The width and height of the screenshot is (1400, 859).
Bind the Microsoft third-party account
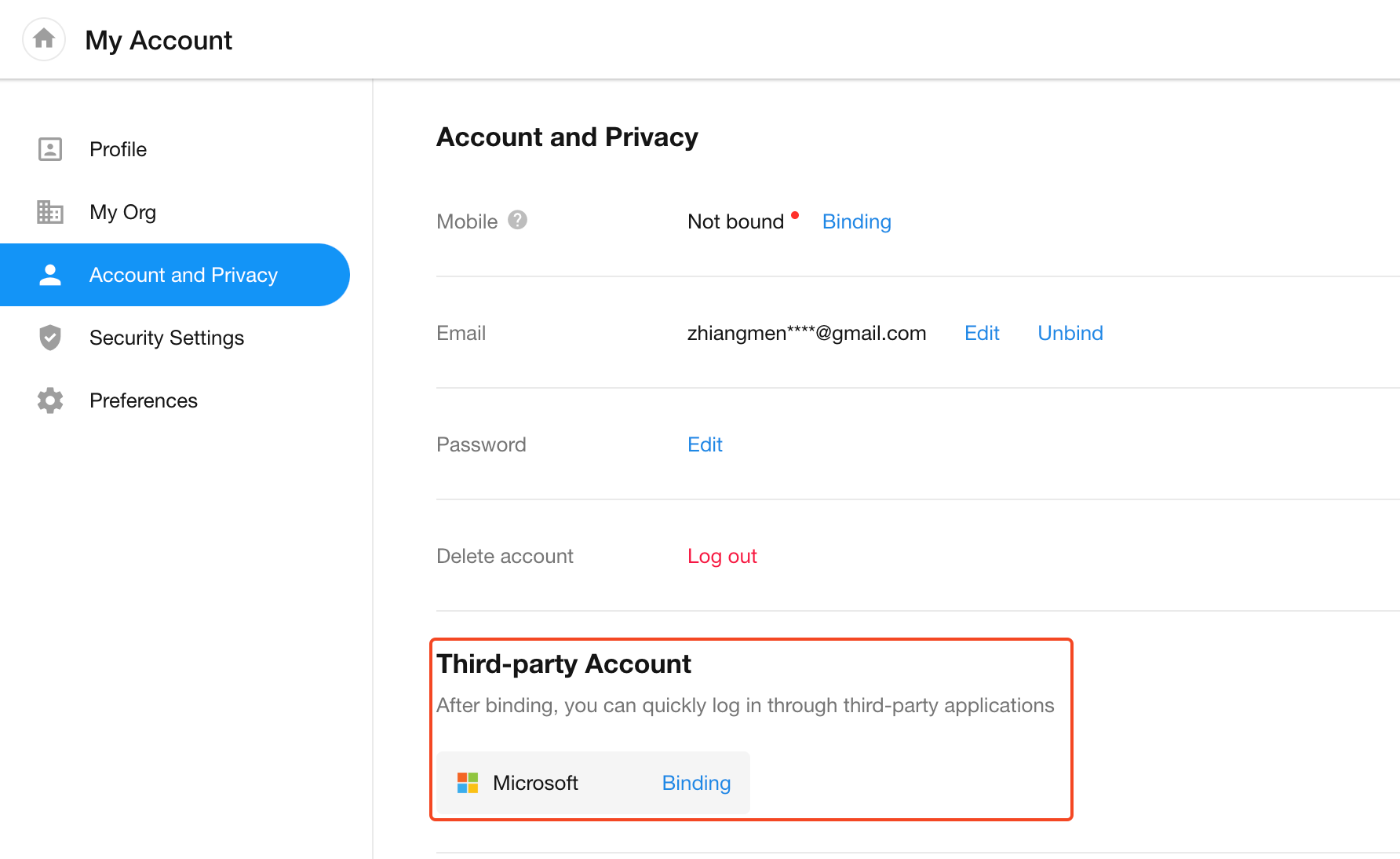coord(696,783)
